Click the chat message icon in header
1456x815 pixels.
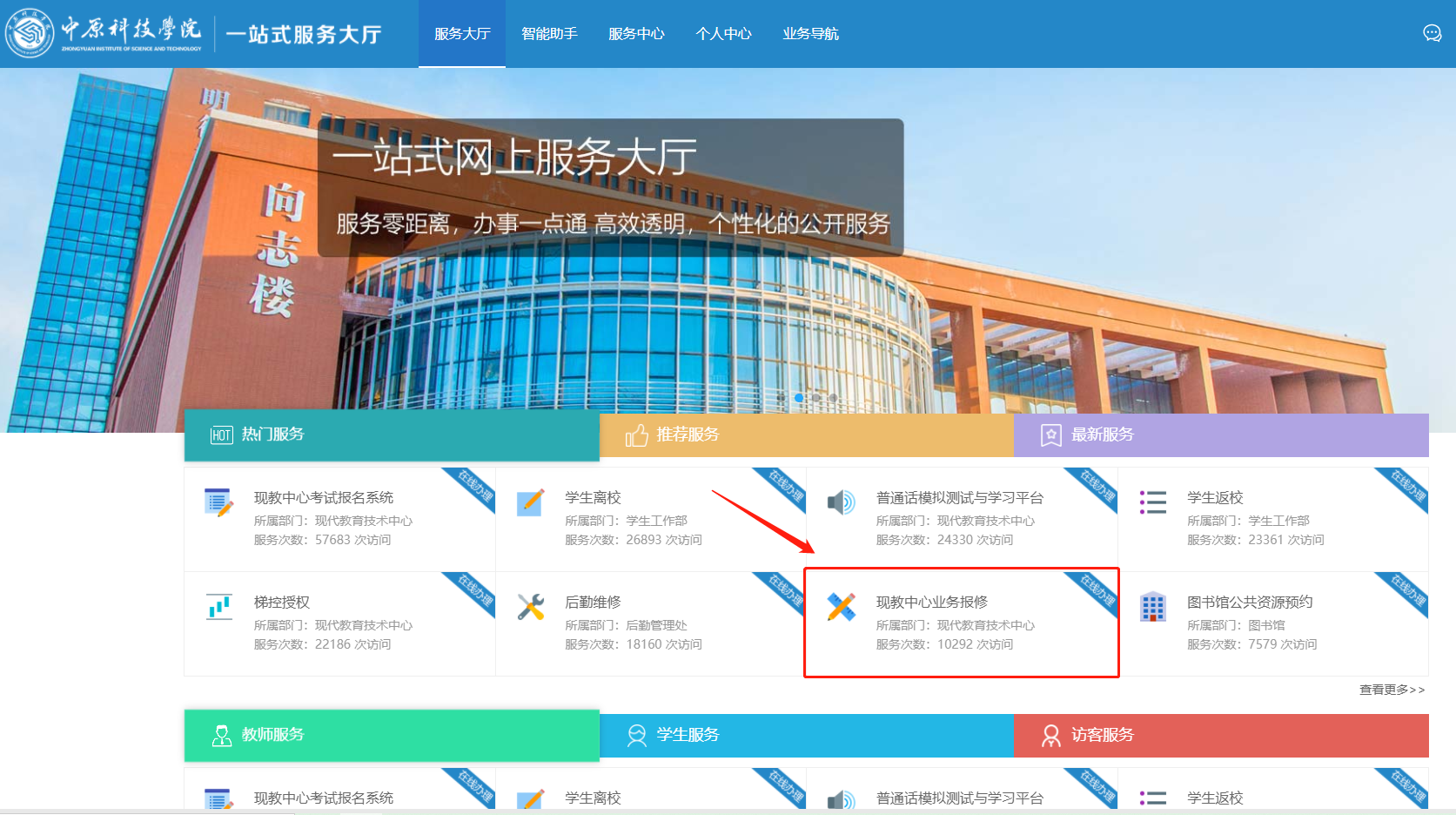1432,33
